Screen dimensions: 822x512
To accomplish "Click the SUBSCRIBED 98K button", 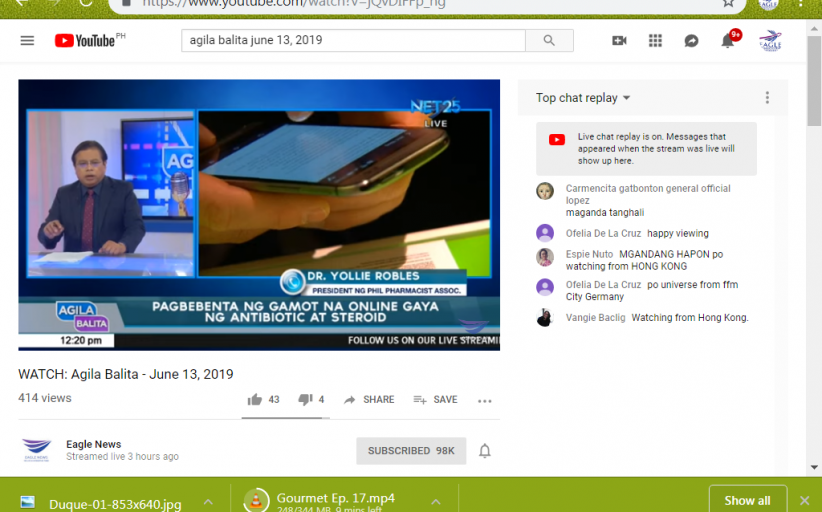I will click(410, 451).
